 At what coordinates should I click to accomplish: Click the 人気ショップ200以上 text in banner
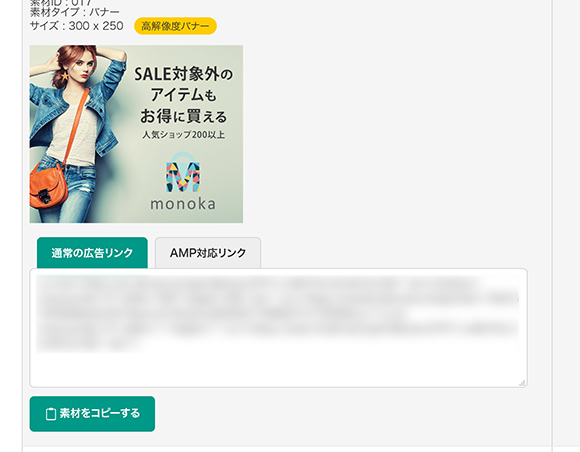point(183,135)
